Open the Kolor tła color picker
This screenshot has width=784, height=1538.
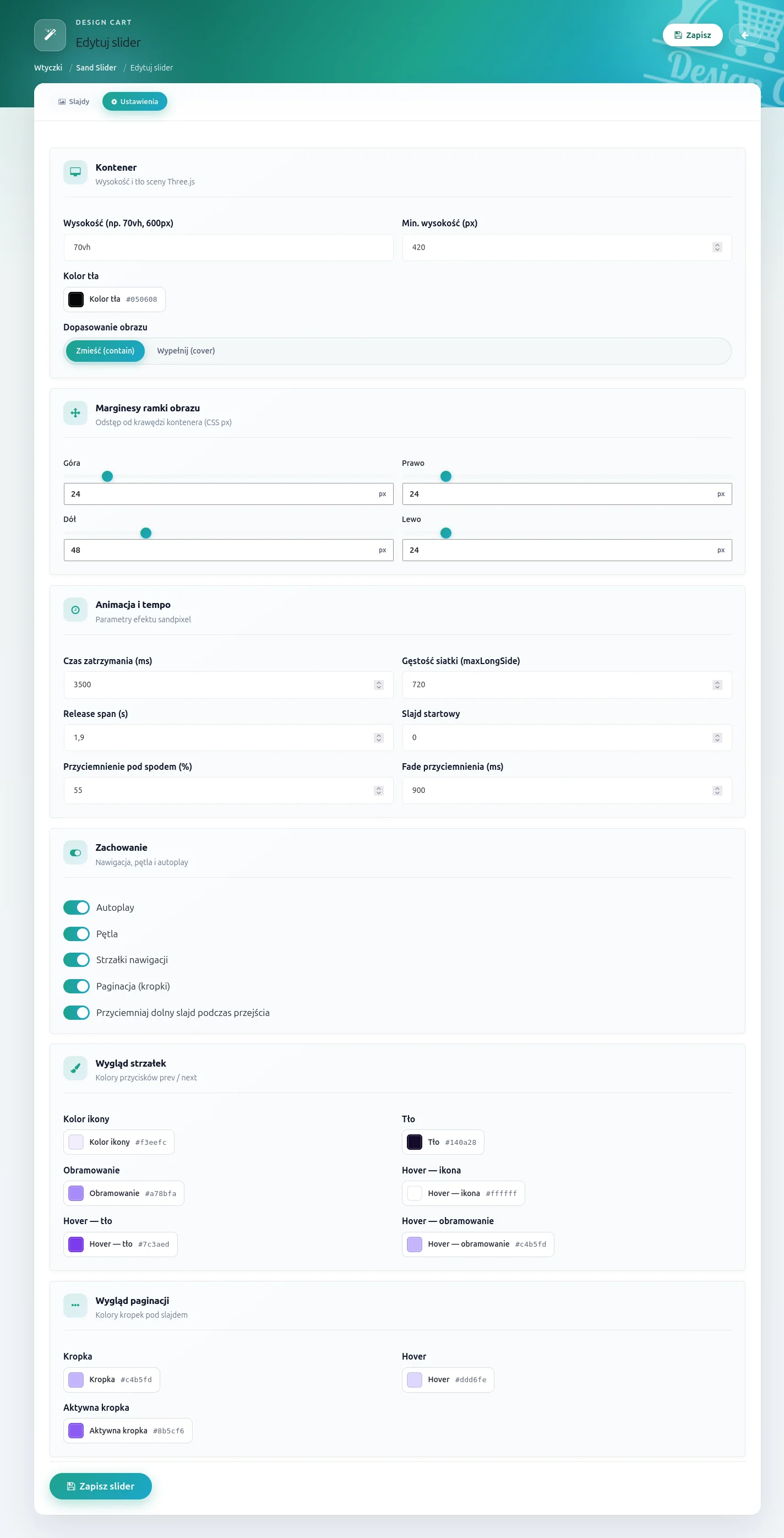(x=114, y=300)
